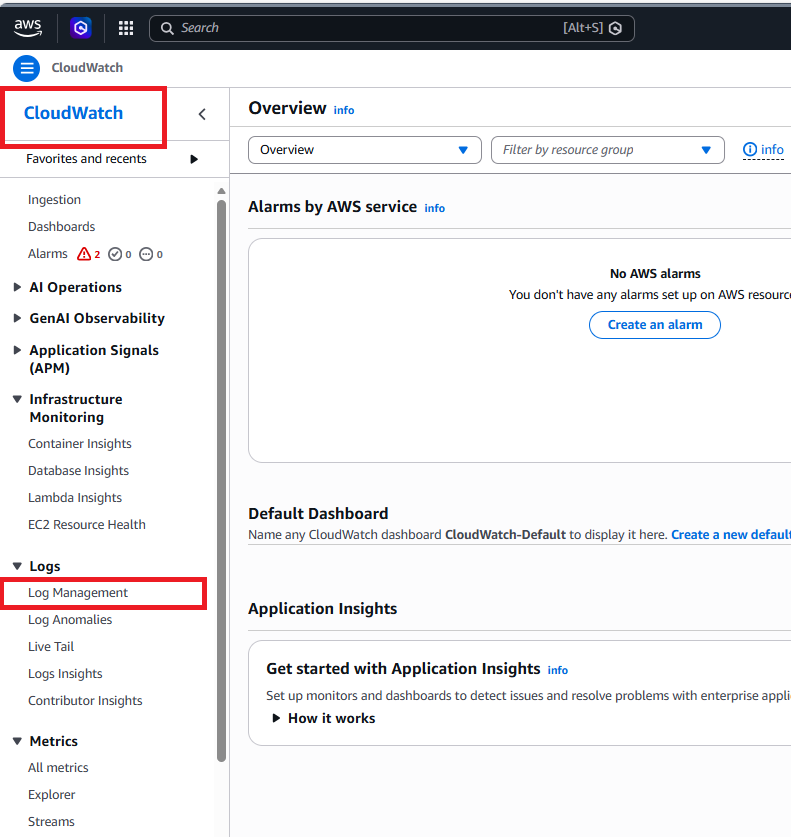
Task: Expand the AI Operations section
Action: 18,287
